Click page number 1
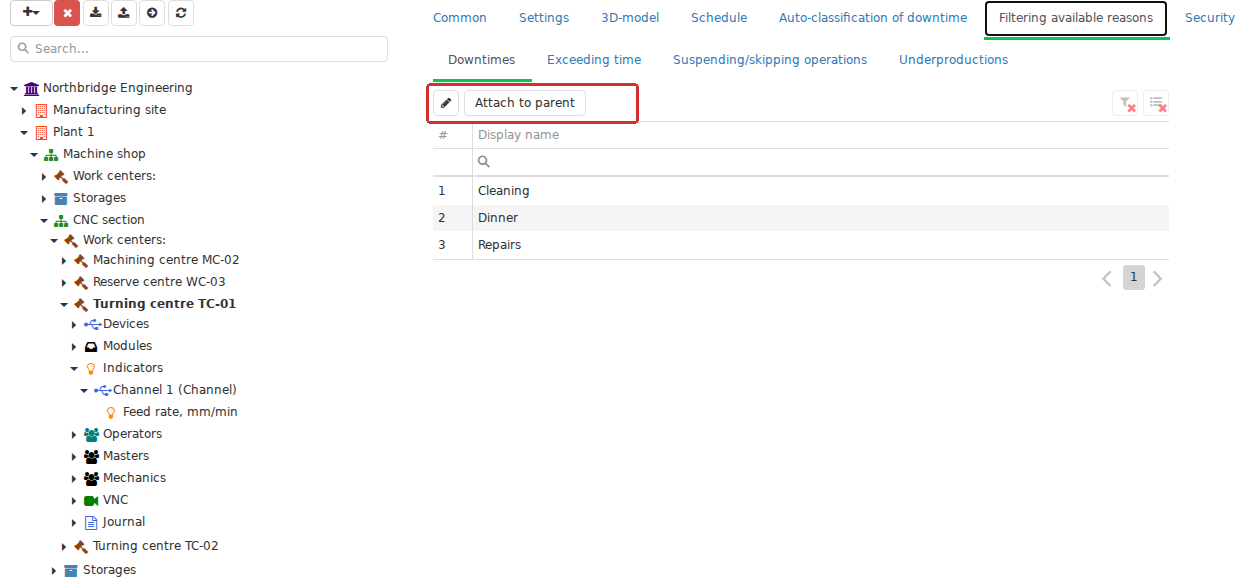Screen dimensions: 1246x581 coord(1133,278)
